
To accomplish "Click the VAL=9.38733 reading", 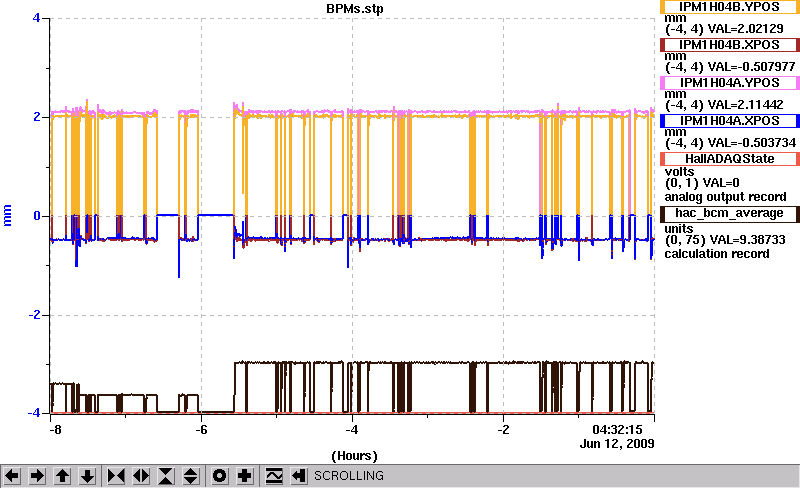I will [745, 240].
